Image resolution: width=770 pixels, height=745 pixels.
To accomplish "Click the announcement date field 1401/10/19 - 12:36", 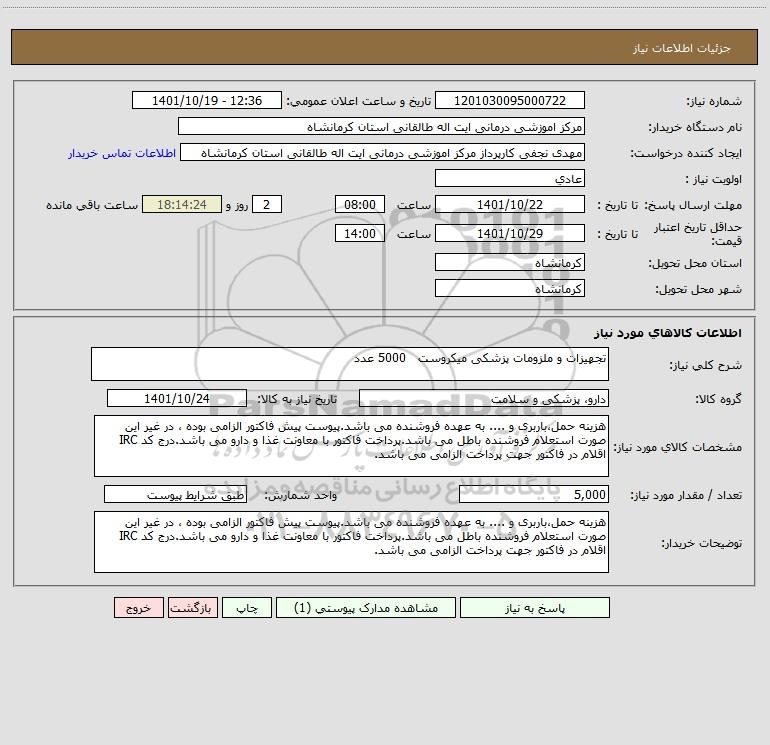I will tap(207, 100).
